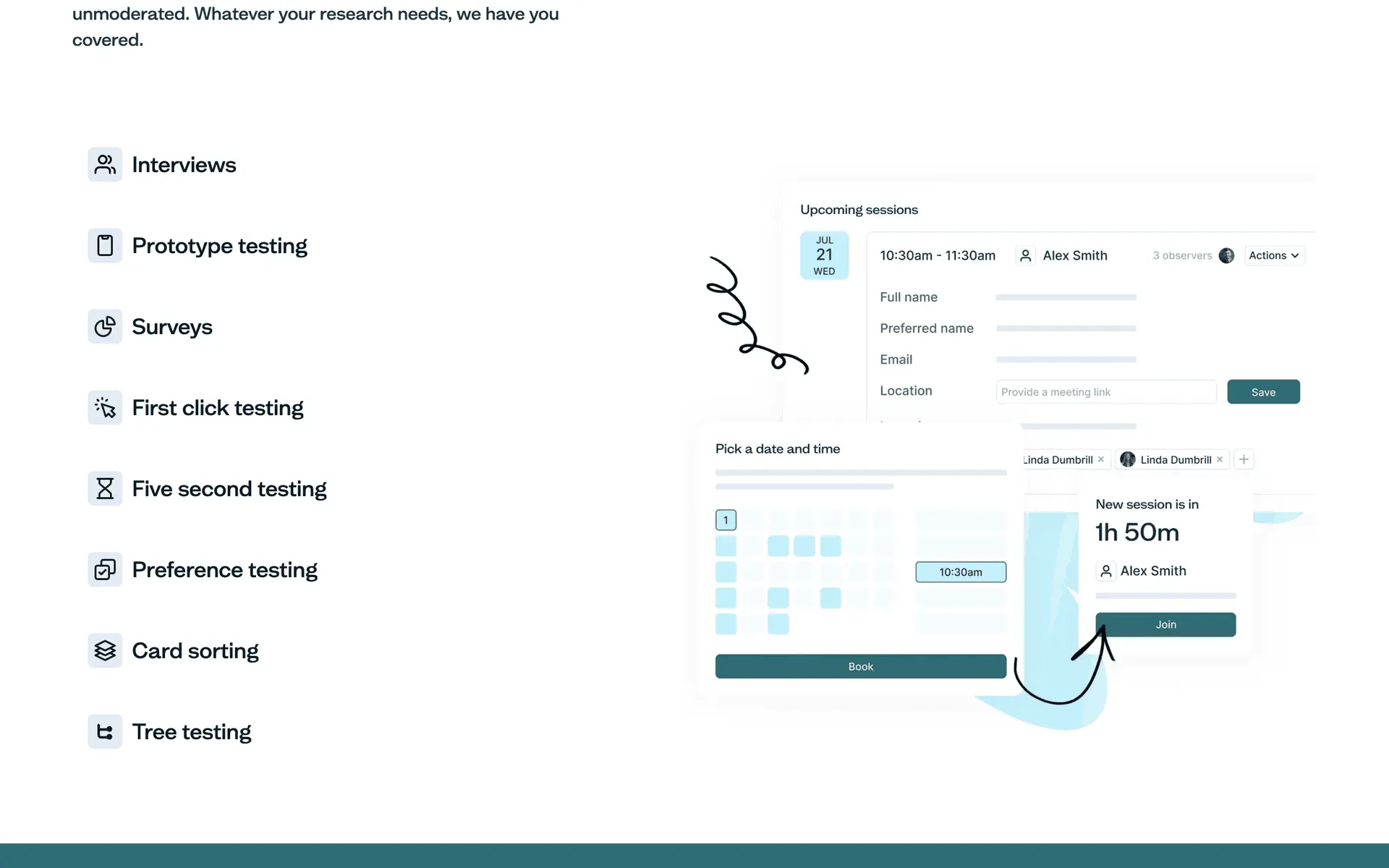Select day 1 in the calendar
The height and width of the screenshot is (868, 1389).
[726, 520]
